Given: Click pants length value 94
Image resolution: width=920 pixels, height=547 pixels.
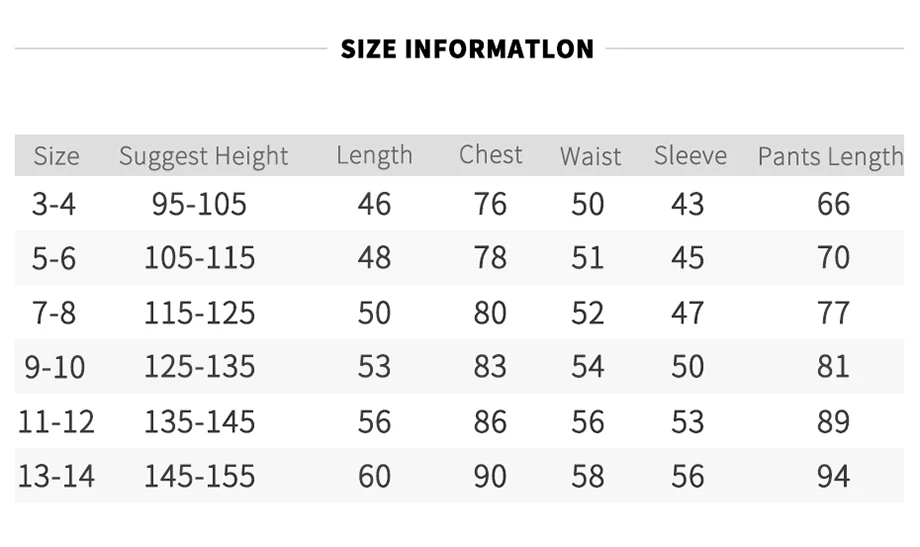Looking at the screenshot, I should pyautogui.click(x=833, y=475).
